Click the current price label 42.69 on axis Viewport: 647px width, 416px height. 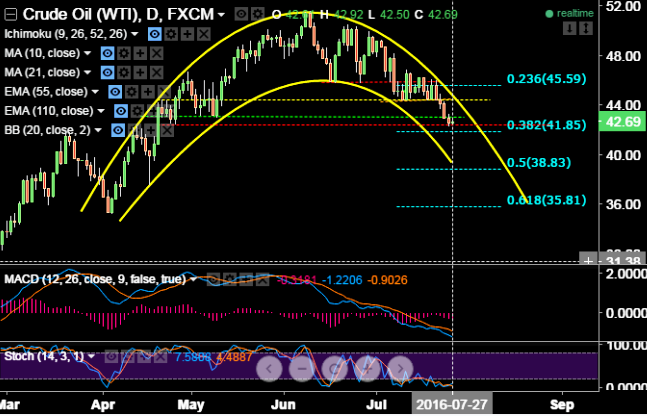pyautogui.click(x=624, y=122)
